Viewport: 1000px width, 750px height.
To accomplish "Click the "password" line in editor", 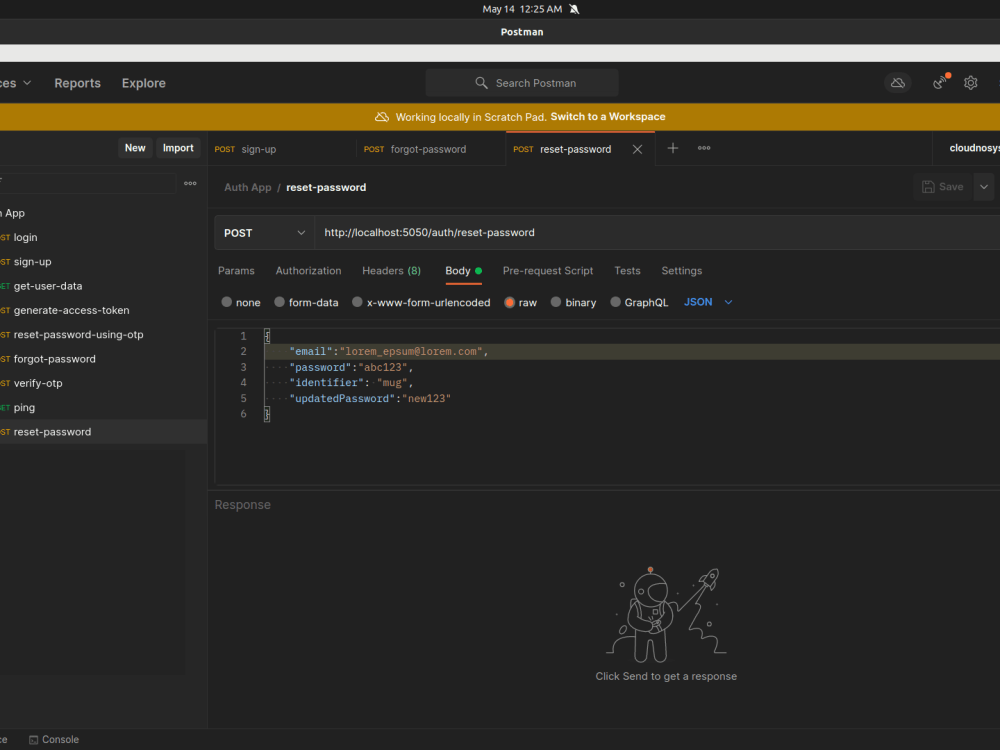I will 631,367.
